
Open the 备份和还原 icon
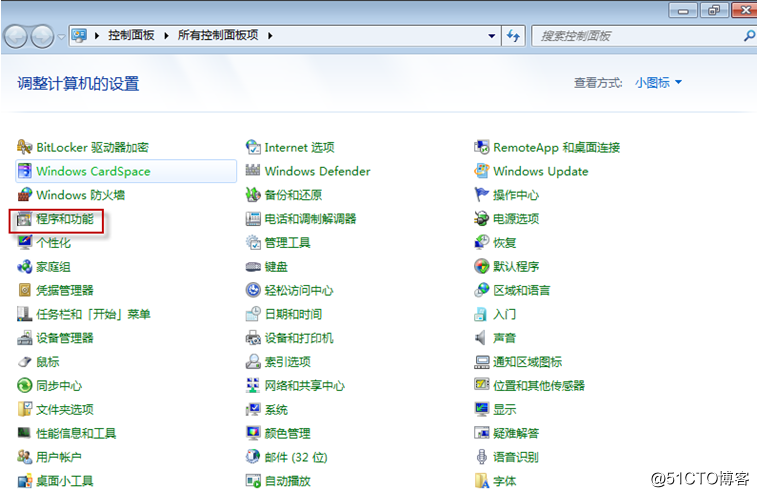tap(253, 195)
